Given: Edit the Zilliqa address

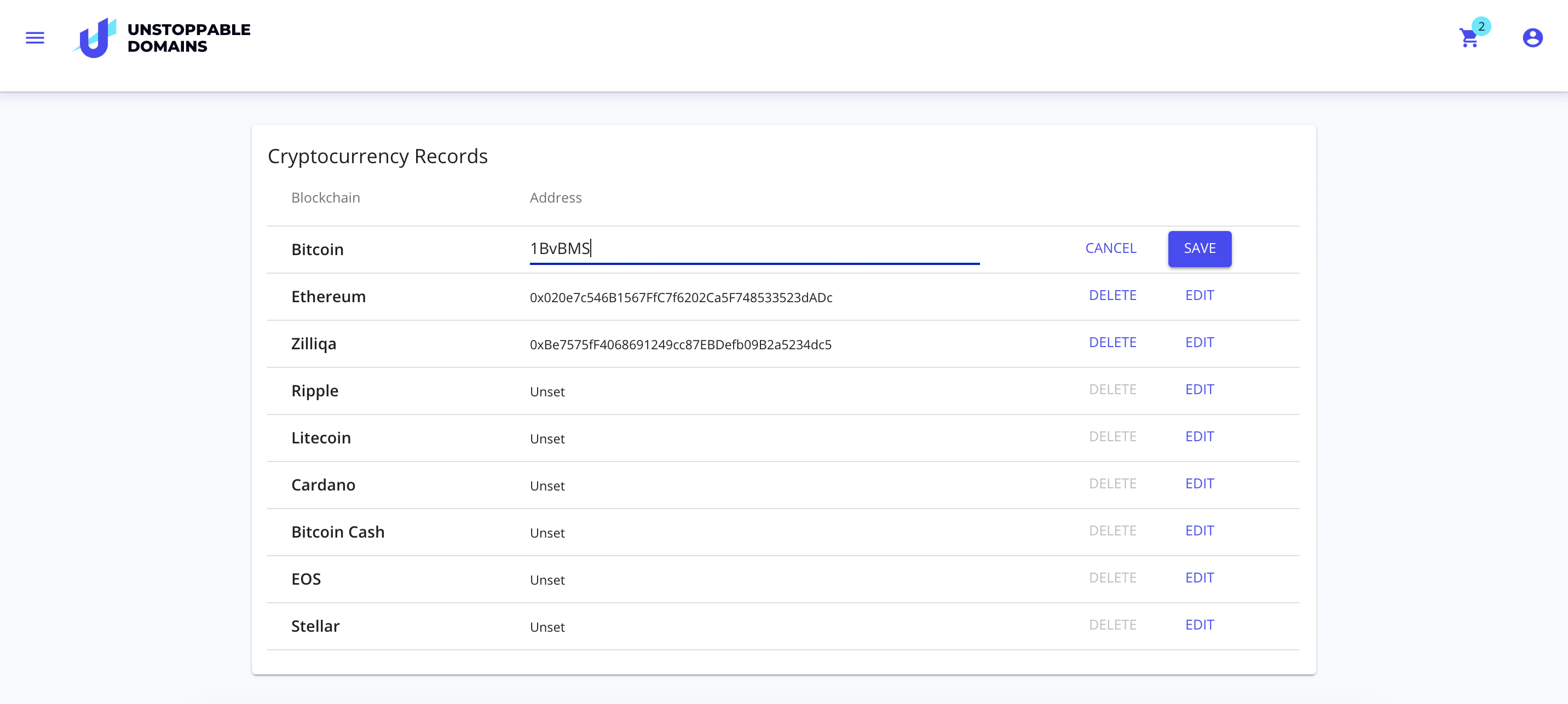Looking at the screenshot, I should (1199, 342).
